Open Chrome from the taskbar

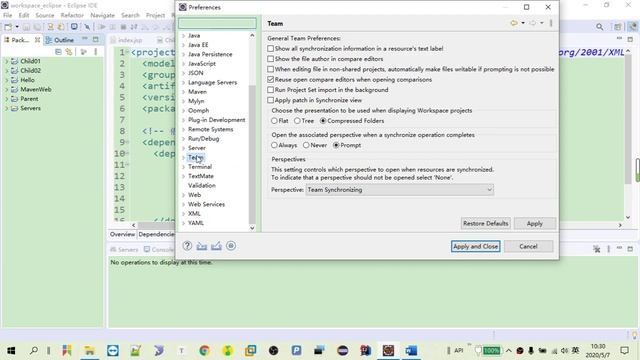pyautogui.click(x=204, y=350)
